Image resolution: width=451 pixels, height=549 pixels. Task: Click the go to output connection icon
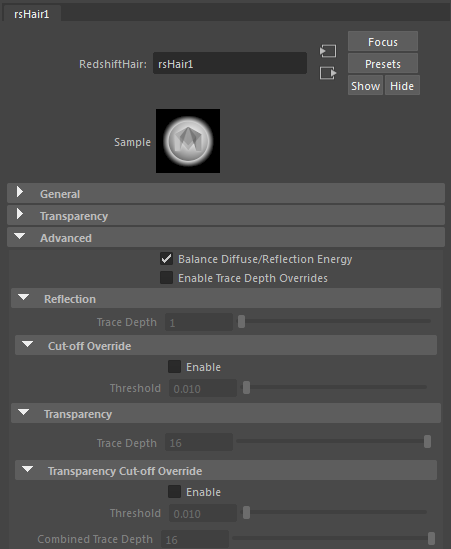click(x=328, y=73)
